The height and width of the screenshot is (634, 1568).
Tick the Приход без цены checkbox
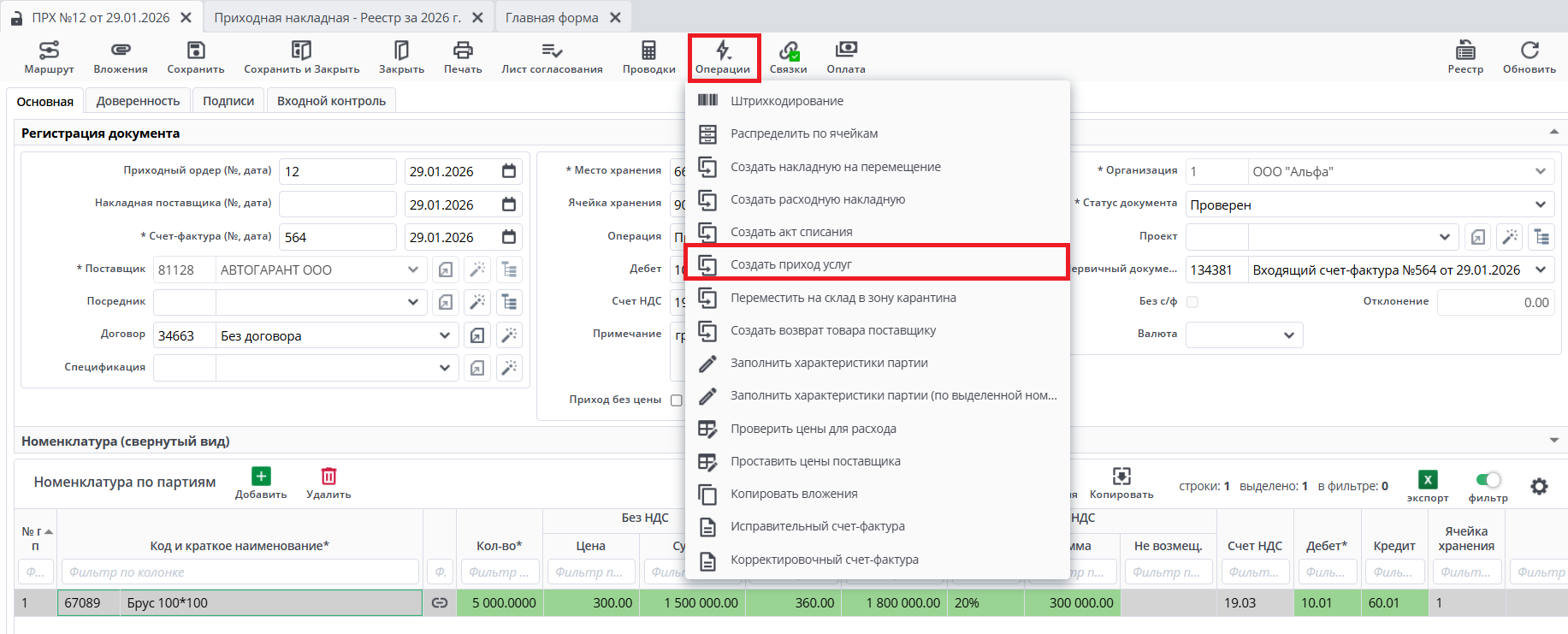[677, 400]
